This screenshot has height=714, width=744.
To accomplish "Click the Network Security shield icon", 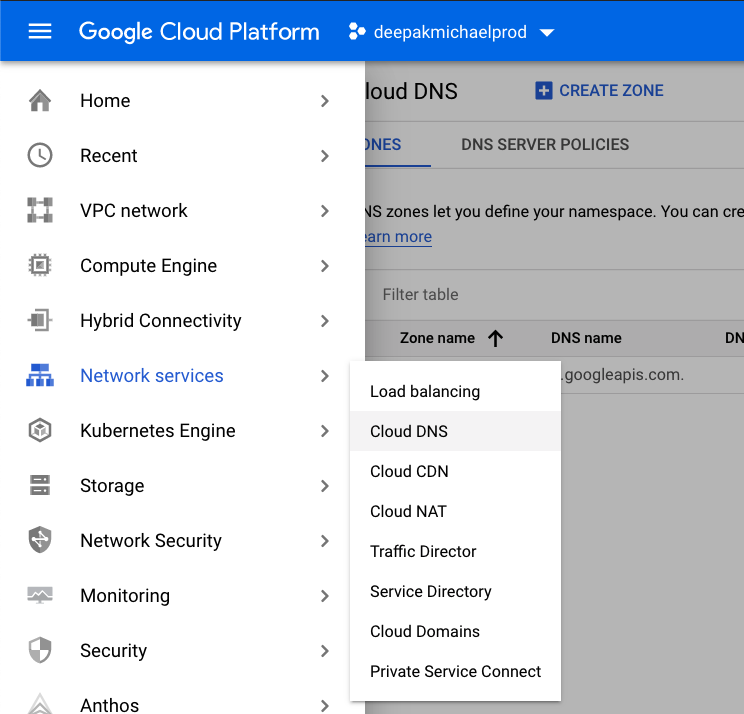I will click(40, 541).
